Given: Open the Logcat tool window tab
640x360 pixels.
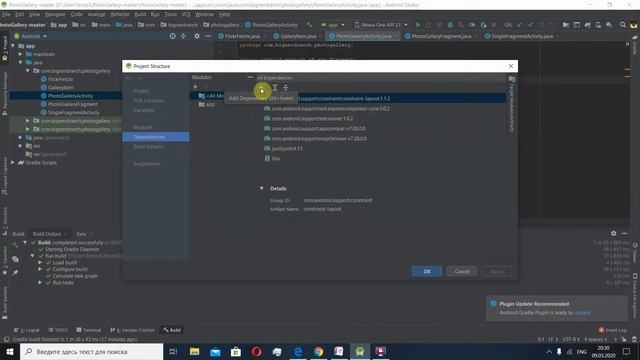Looking at the screenshot, I should coord(27,330).
